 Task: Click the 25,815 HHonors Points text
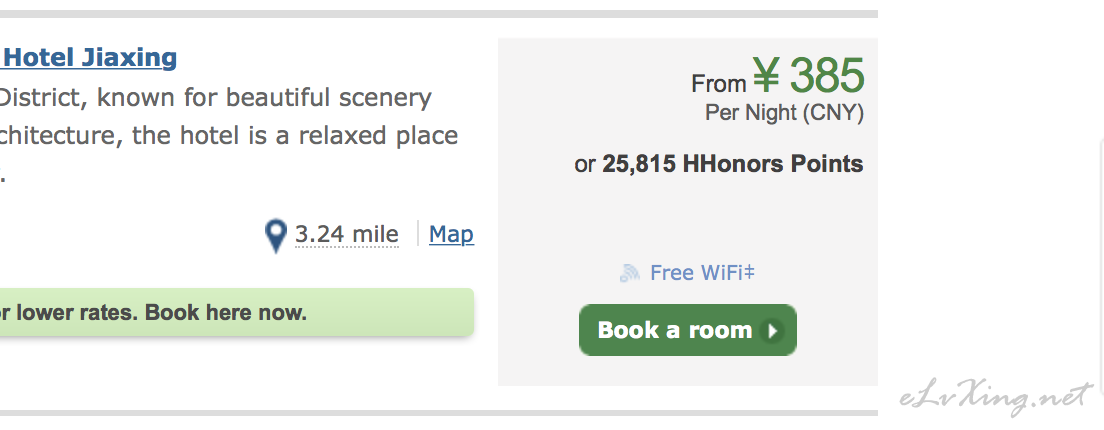click(732, 164)
